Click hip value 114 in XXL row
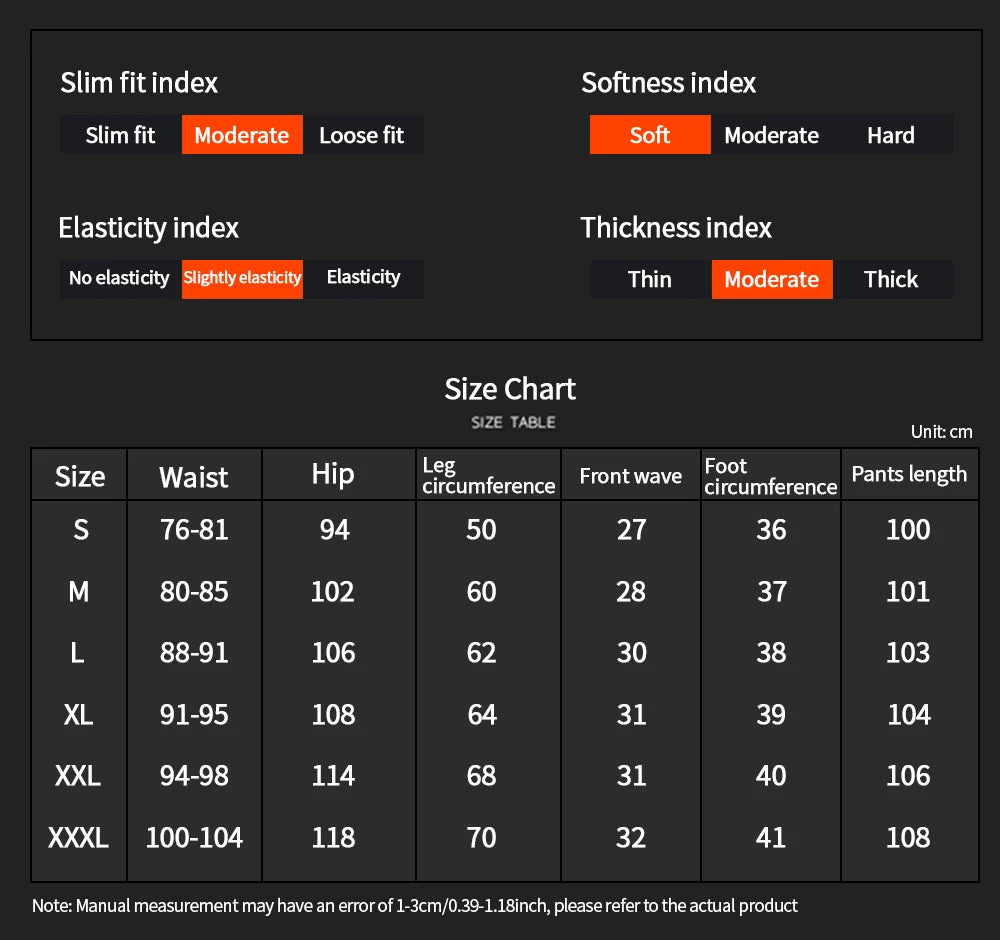 click(333, 775)
